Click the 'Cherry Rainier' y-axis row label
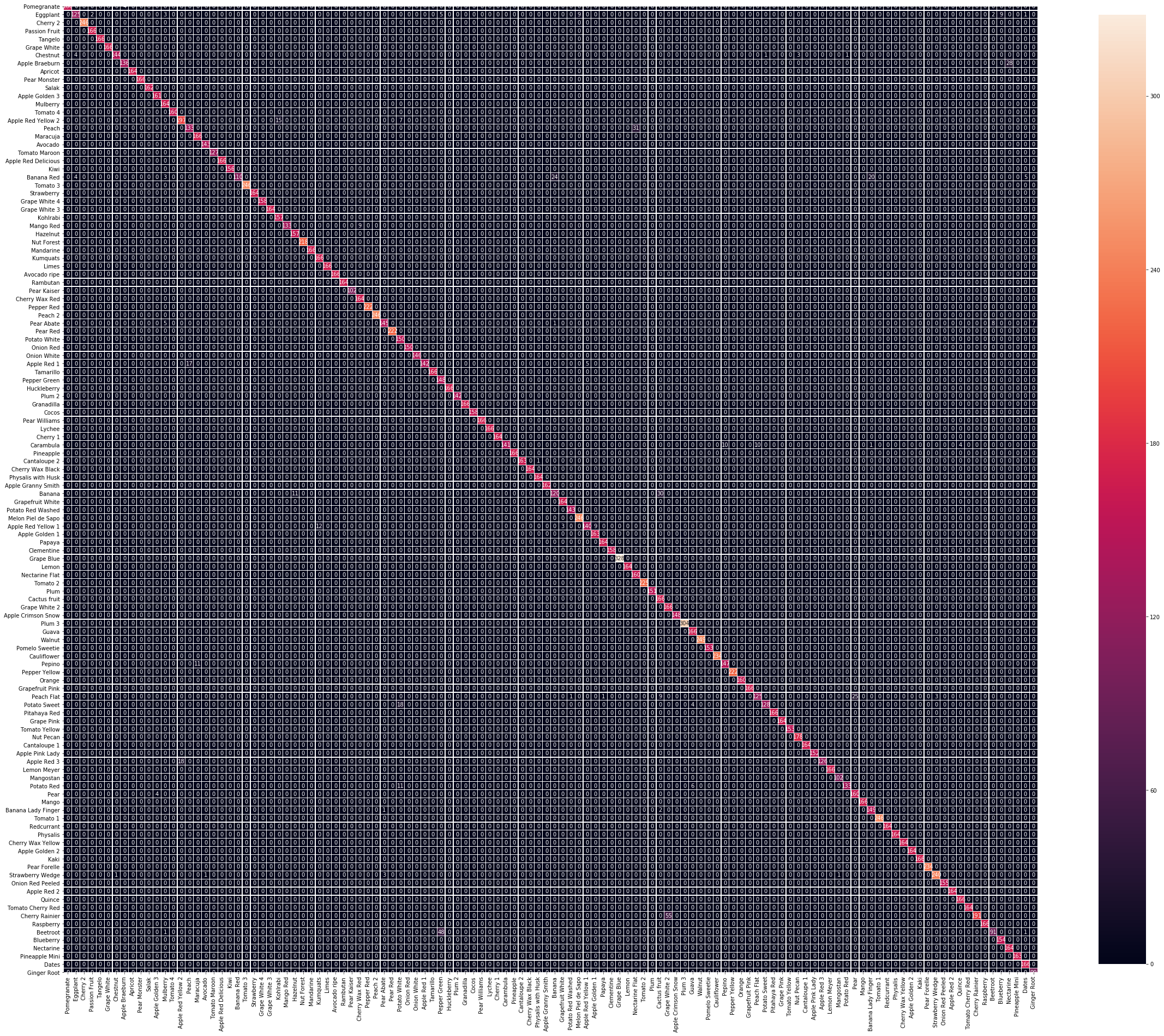The height and width of the screenshot is (1036, 1164). tap(40, 915)
